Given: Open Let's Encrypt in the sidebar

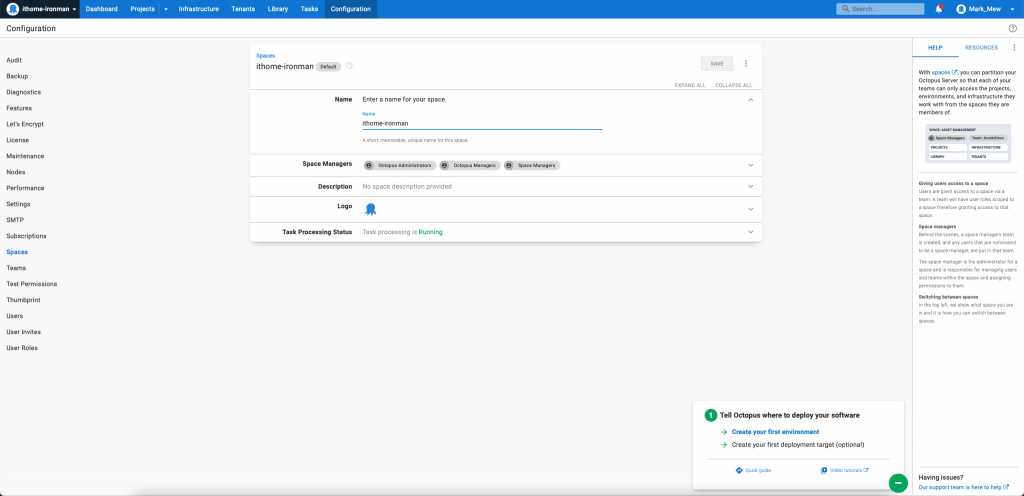Looking at the screenshot, I should click(24, 124).
